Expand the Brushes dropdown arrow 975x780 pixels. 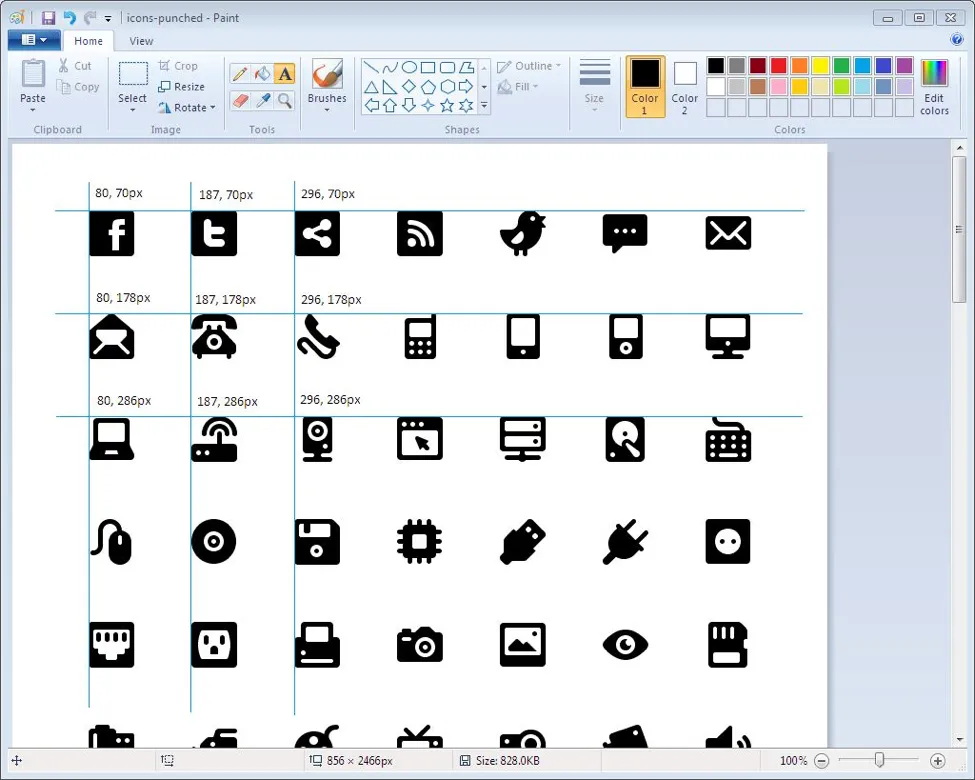(327, 110)
